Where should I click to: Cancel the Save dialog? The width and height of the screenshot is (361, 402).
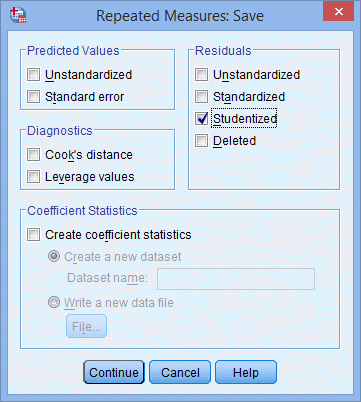click(180, 372)
